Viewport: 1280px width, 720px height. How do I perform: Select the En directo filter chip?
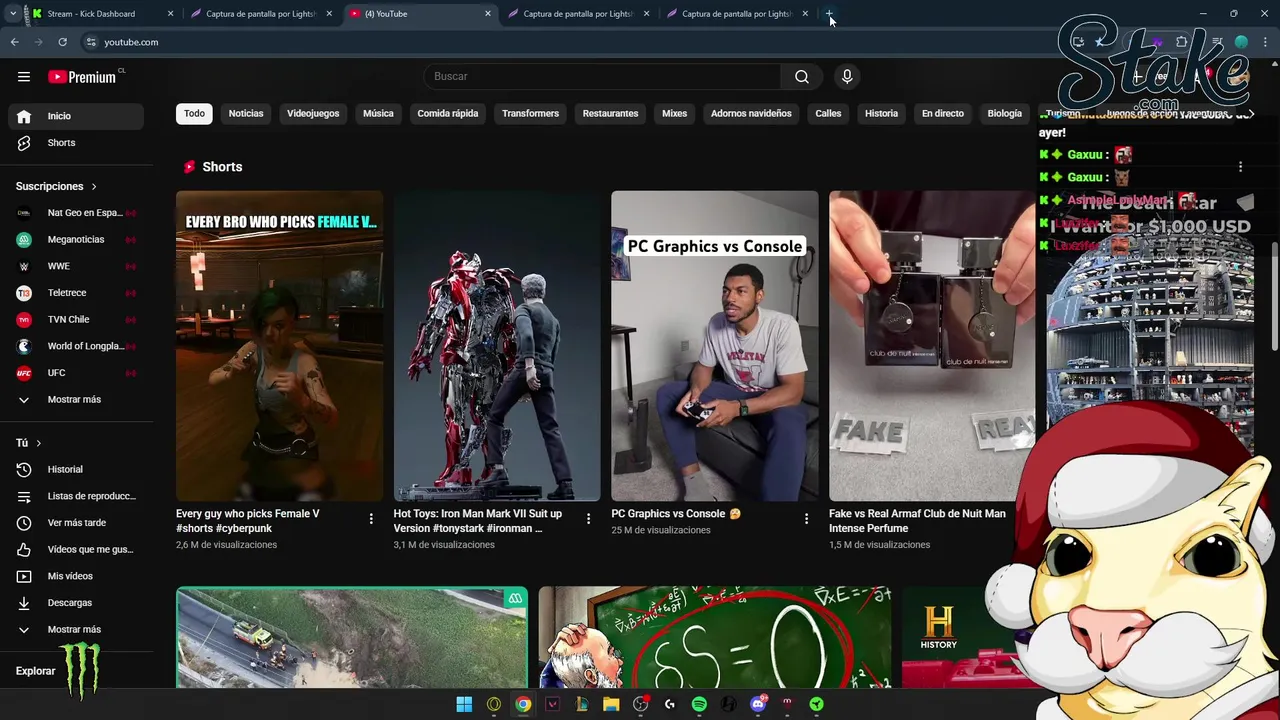click(943, 113)
